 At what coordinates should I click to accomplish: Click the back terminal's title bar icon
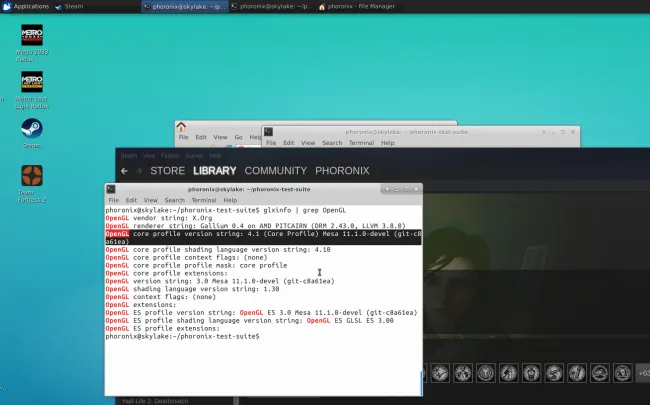coord(268,132)
